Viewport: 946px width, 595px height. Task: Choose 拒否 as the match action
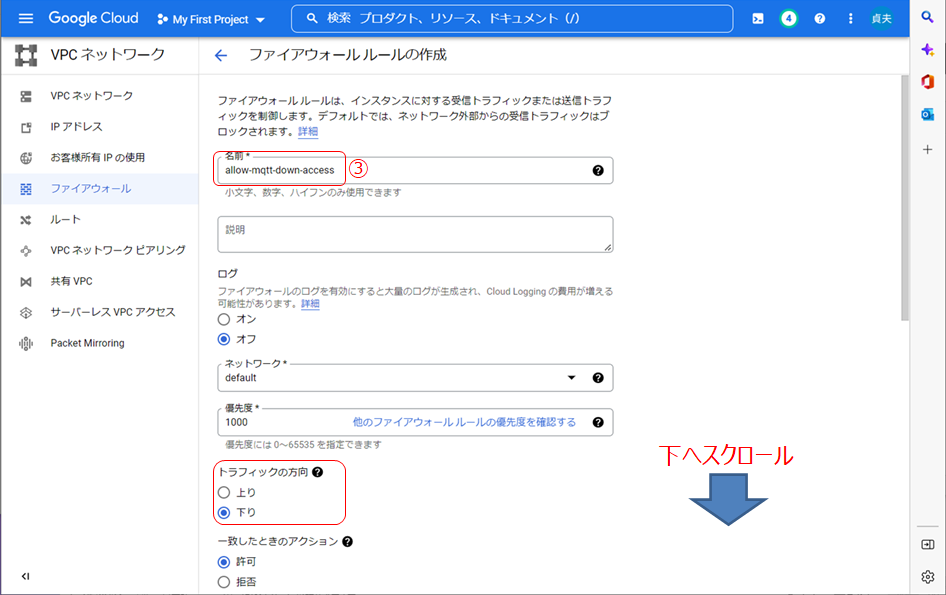click(224, 582)
